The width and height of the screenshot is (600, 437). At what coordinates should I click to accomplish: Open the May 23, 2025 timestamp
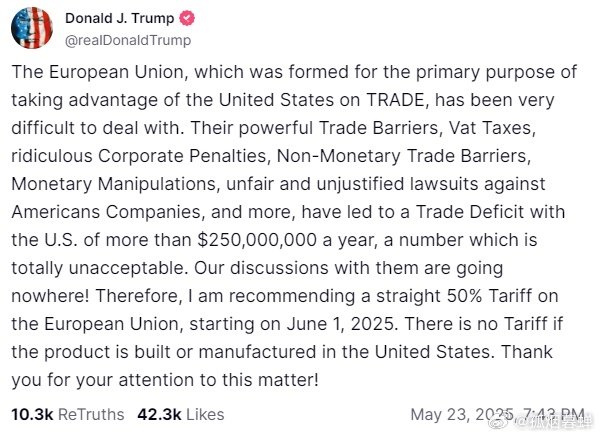click(x=497, y=415)
